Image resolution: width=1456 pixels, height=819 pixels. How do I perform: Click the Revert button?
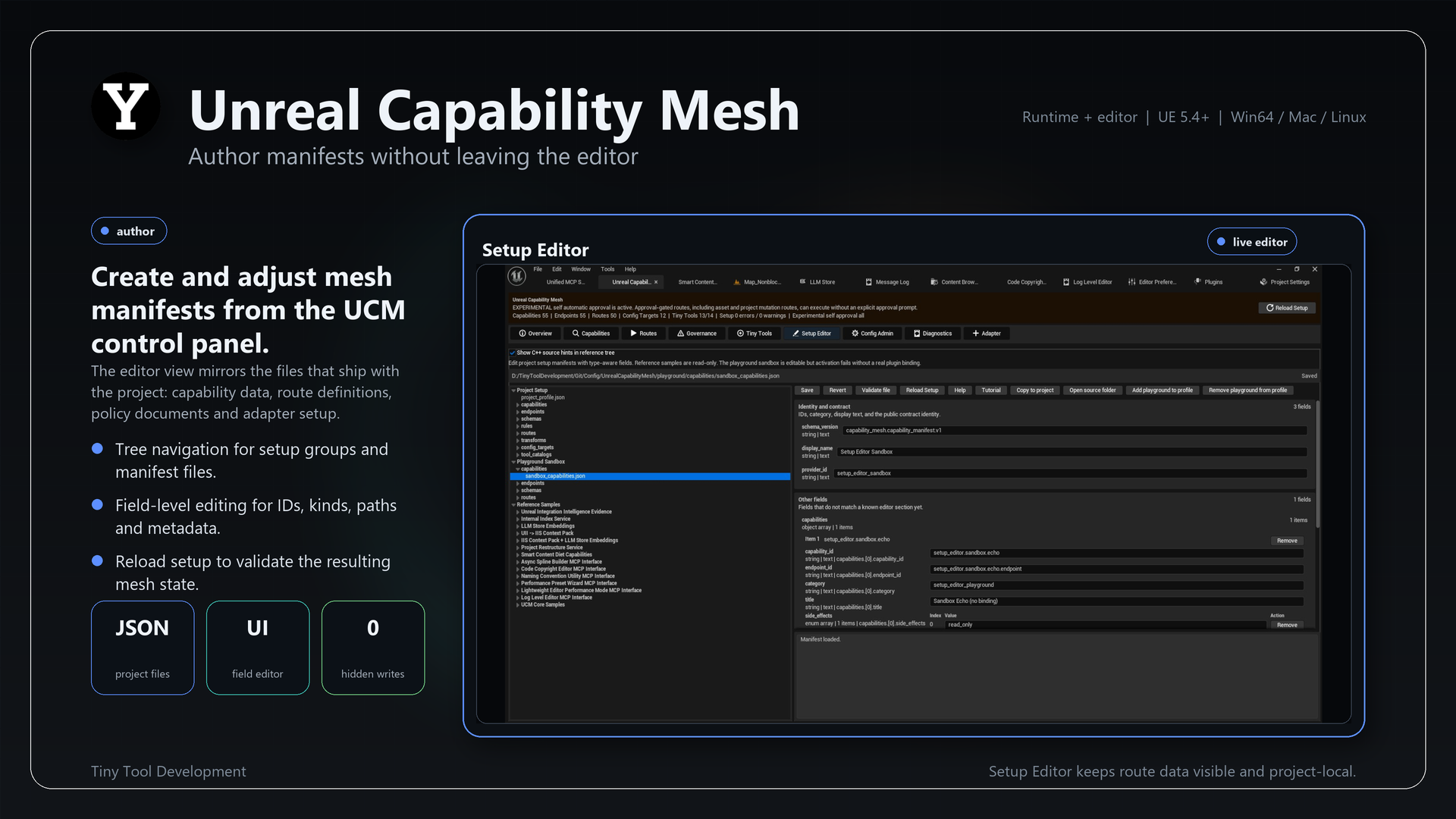tap(837, 391)
